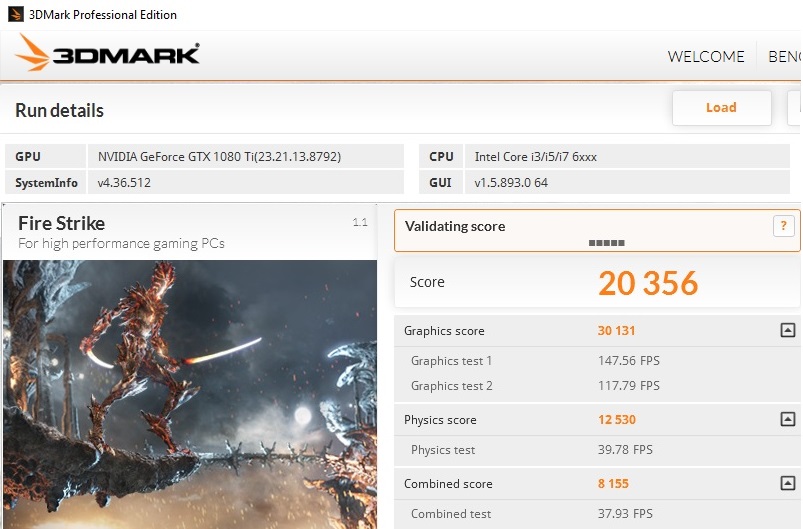The height and width of the screenshot is (529, 803).
Task: Select CPU value Intel Core i3/i5/i7 6xxx
Action: pos(536,157)
